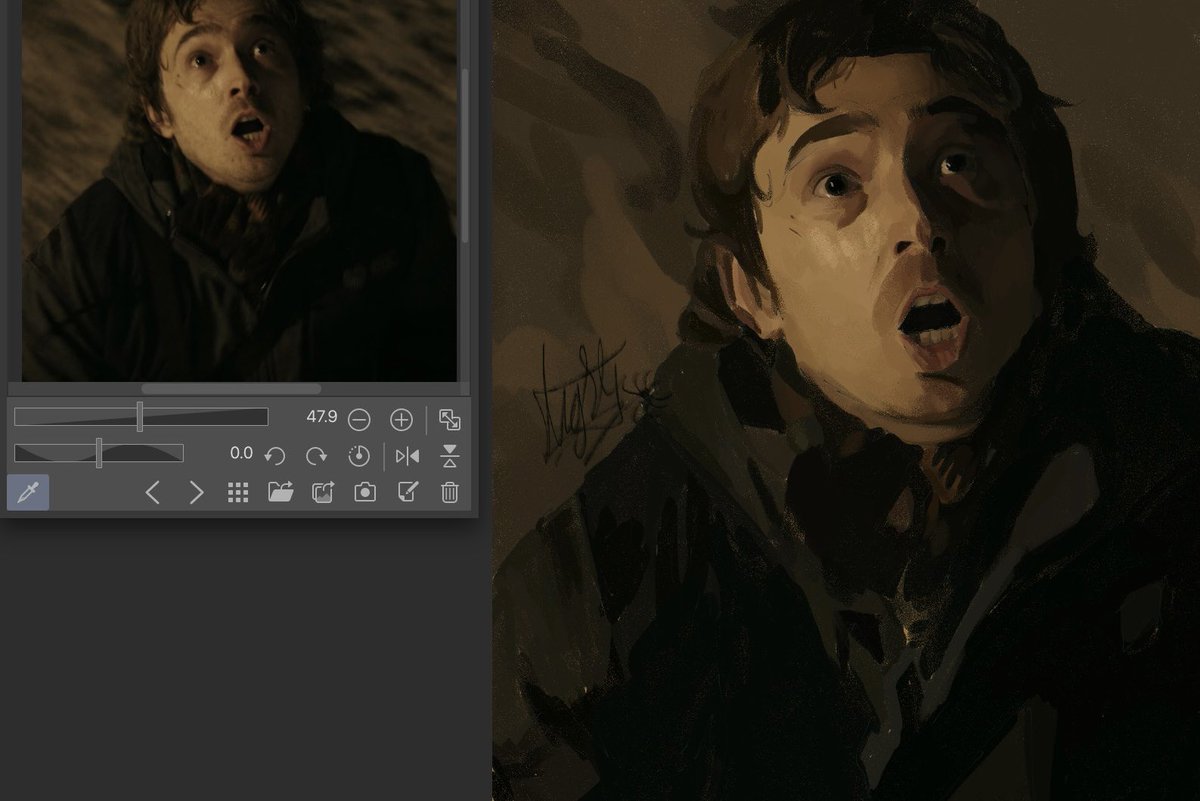
Task: Click the zoom value 47.9
Action: pos(322,417)
